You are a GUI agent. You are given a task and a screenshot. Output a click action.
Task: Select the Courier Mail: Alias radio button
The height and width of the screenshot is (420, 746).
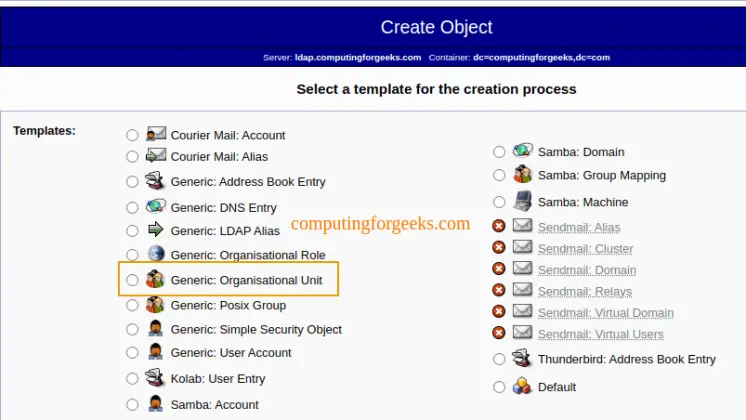pyautogui.click(x=133, y=157)
